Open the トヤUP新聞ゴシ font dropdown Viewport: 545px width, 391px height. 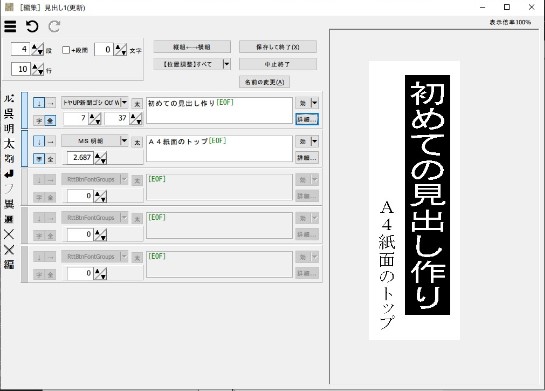click(x=124, y=103)
